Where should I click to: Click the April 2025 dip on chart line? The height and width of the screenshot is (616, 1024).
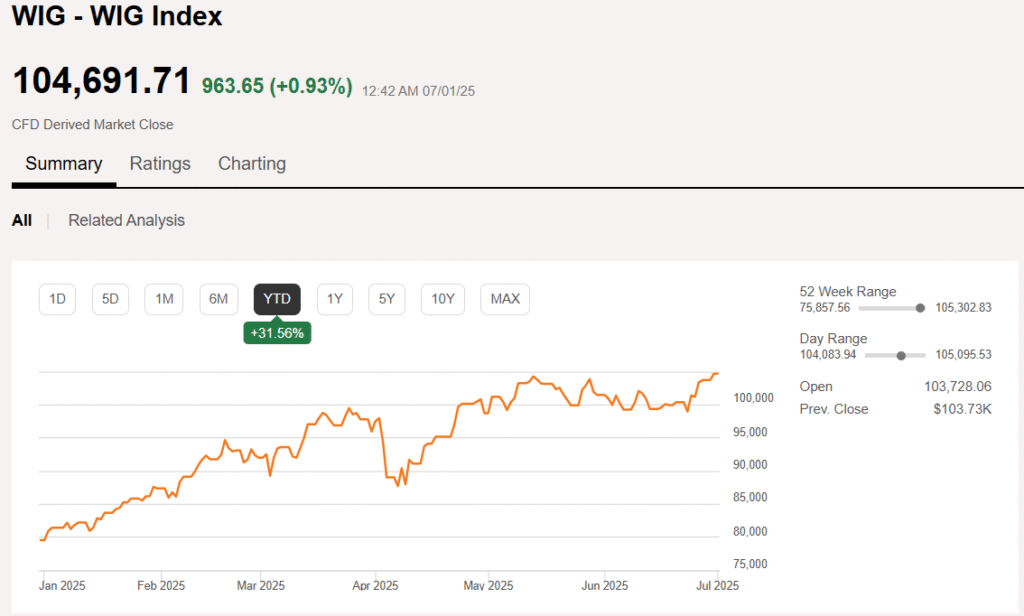point(398,485)
